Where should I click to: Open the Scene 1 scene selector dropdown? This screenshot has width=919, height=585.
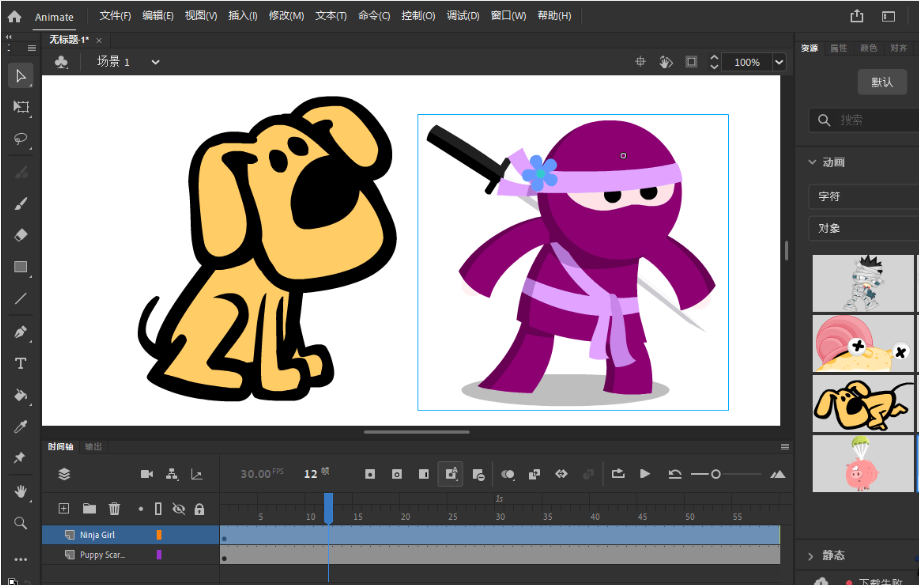(155, 61)
